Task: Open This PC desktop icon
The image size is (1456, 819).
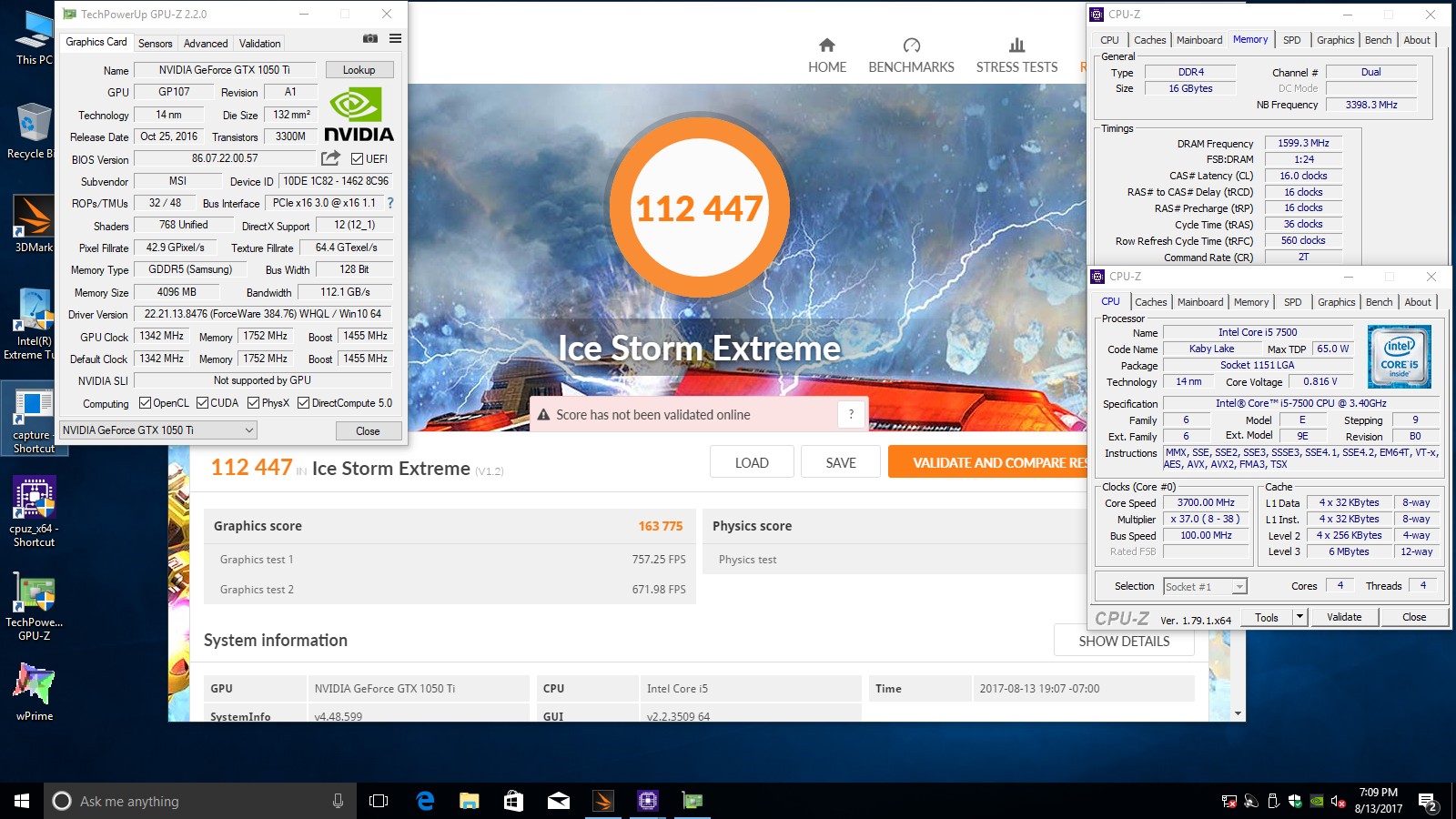Action: [34, 38]
